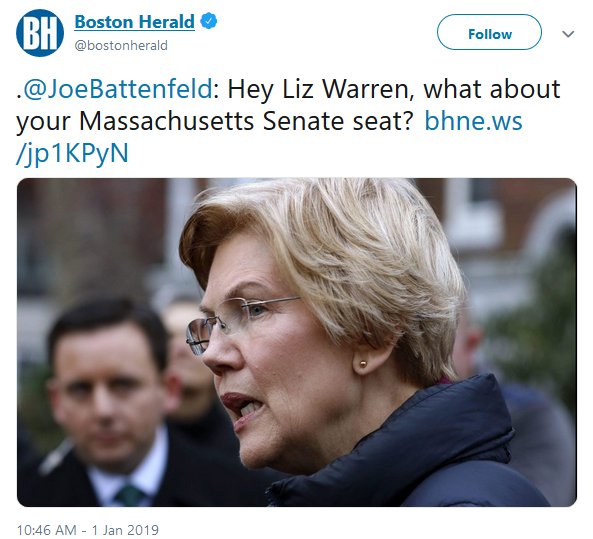Viewport: 593px width, 539px height.
Task: Open the Boston Herald BH avatar logo
Action: (x=40, y=33)
